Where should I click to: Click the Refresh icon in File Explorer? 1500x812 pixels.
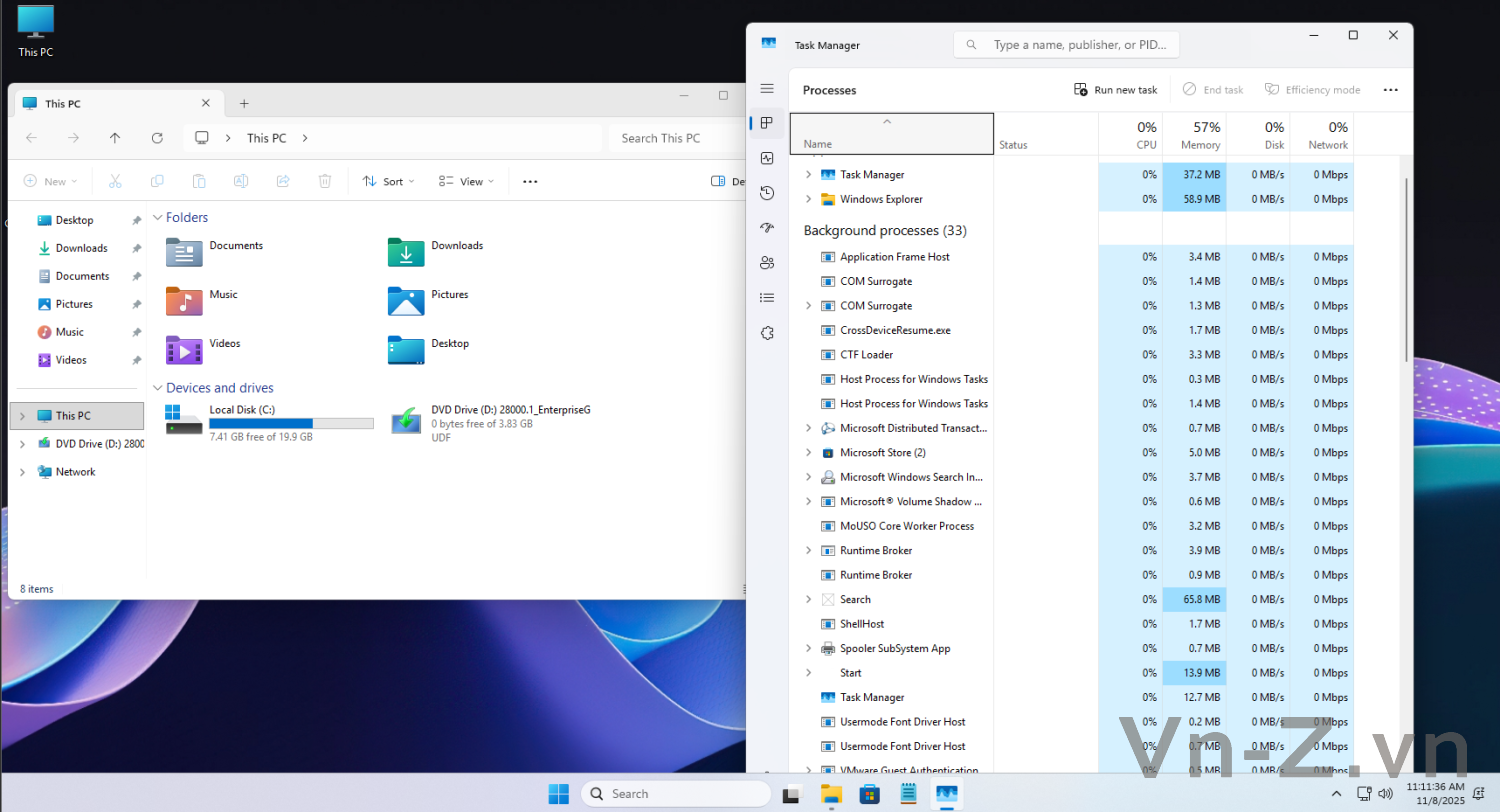(157, 138)
